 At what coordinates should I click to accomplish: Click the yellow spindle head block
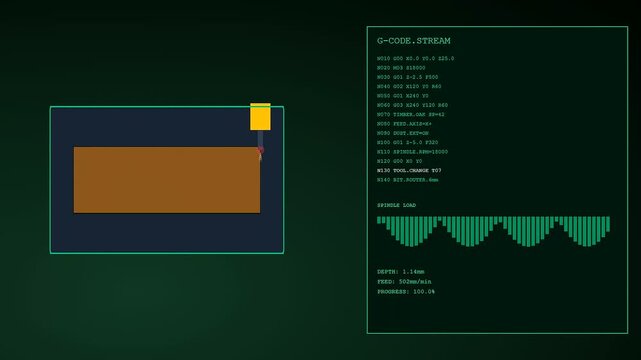click(260, 116)
